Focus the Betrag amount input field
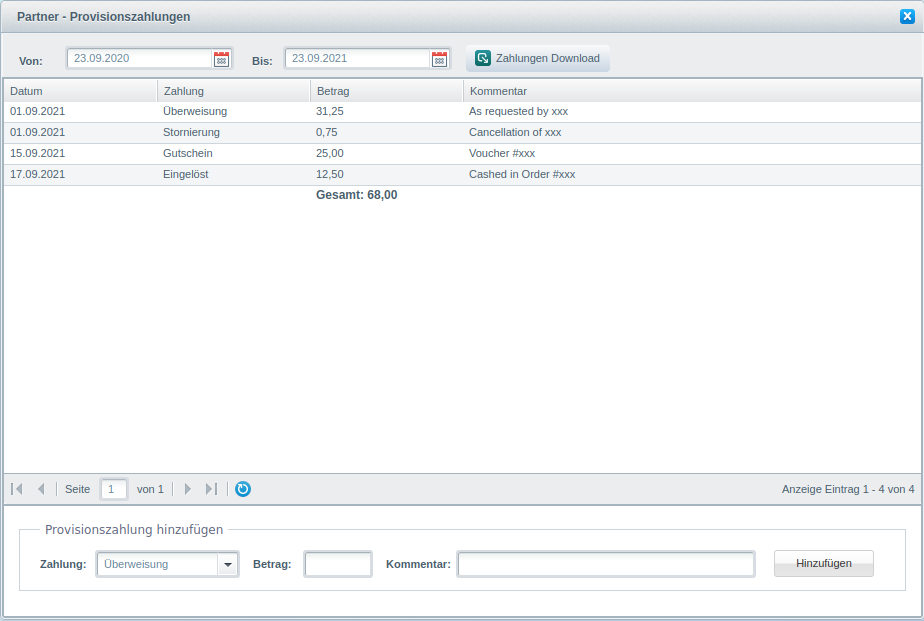Screen dimensions: 924x621 click(338, 564)
